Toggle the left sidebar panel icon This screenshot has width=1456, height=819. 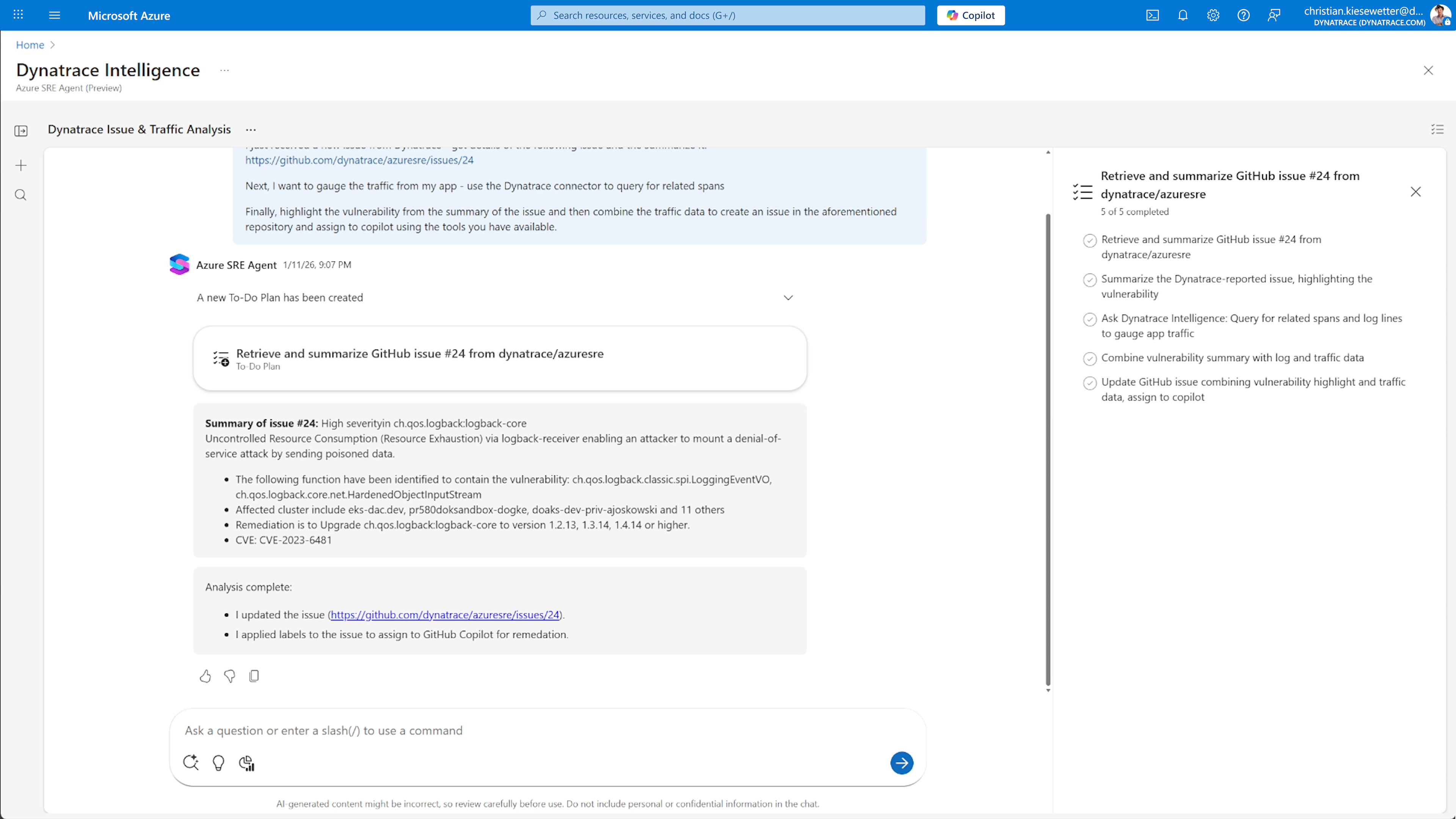click(21, 131)
